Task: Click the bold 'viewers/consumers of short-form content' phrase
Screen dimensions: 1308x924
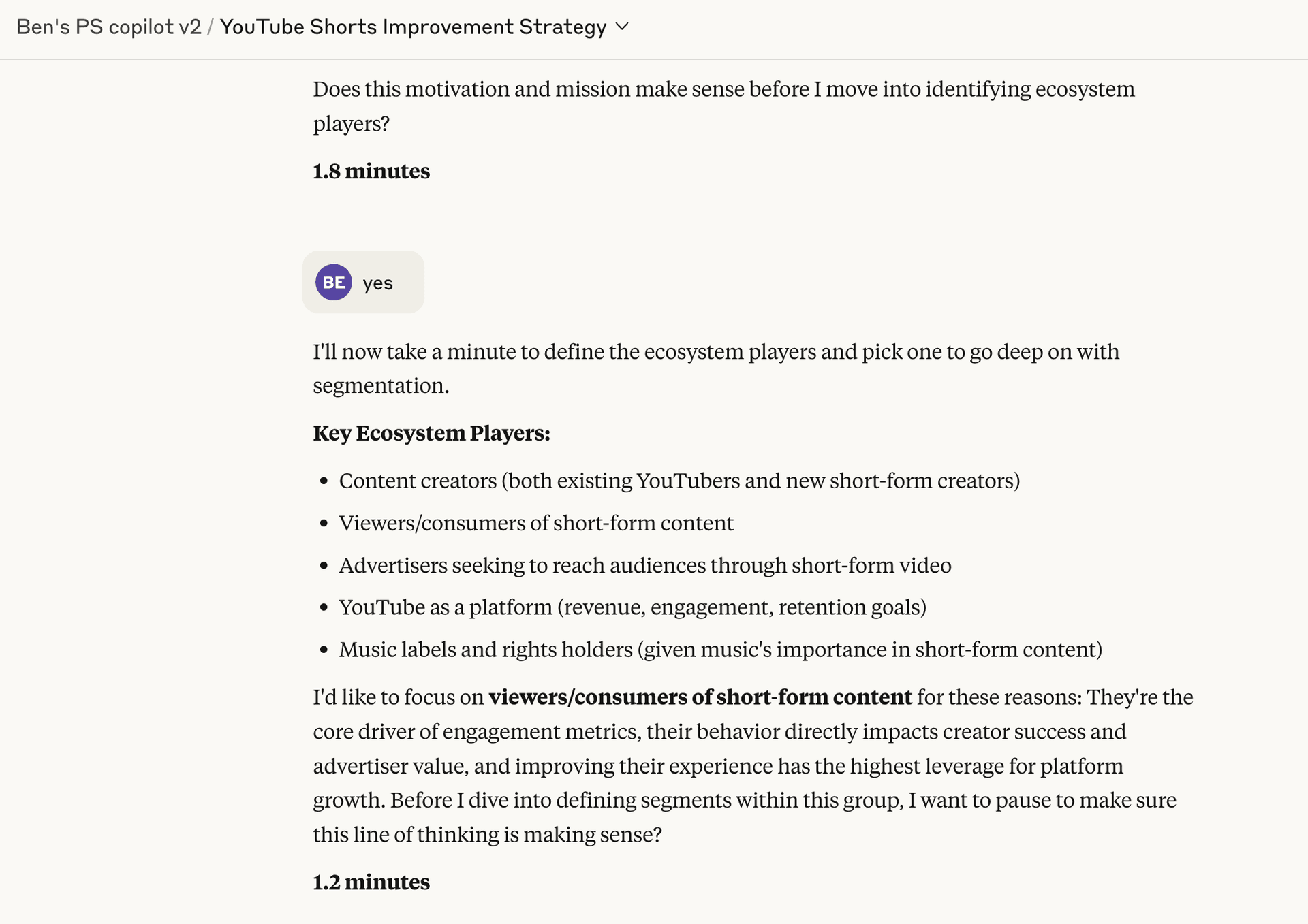Action: (700, 697)
